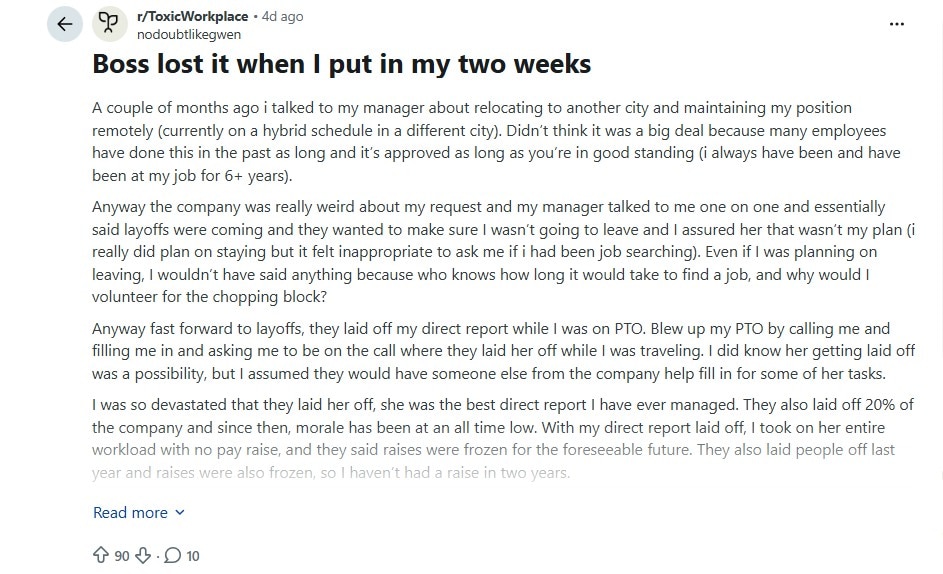This screenshot has height=574, width=943.
Task: Click the paragraph beginning I was so devastated
Action: pyautogui.click(x=503, y=438)
